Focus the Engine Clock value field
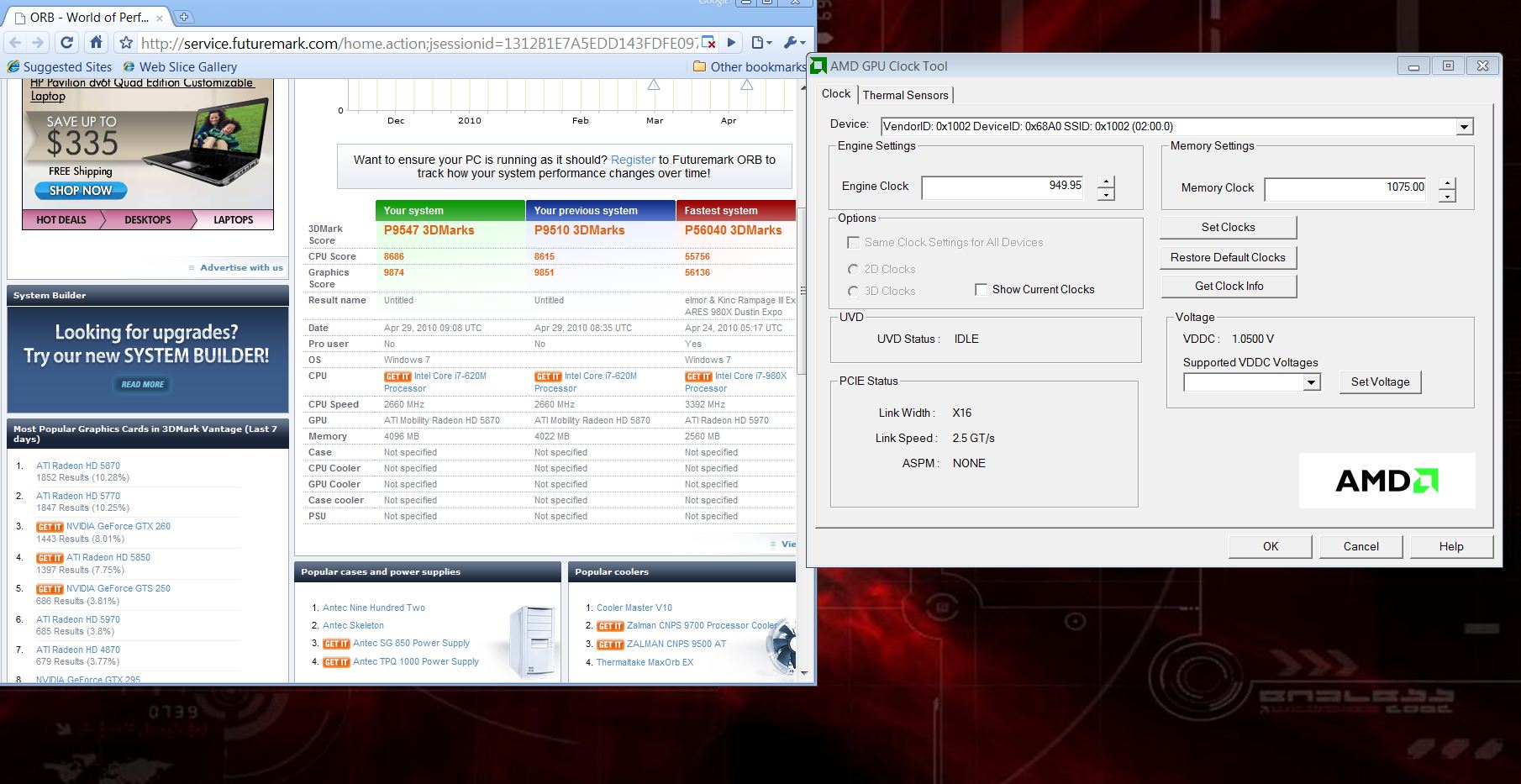 click(x=1003, y=187)
